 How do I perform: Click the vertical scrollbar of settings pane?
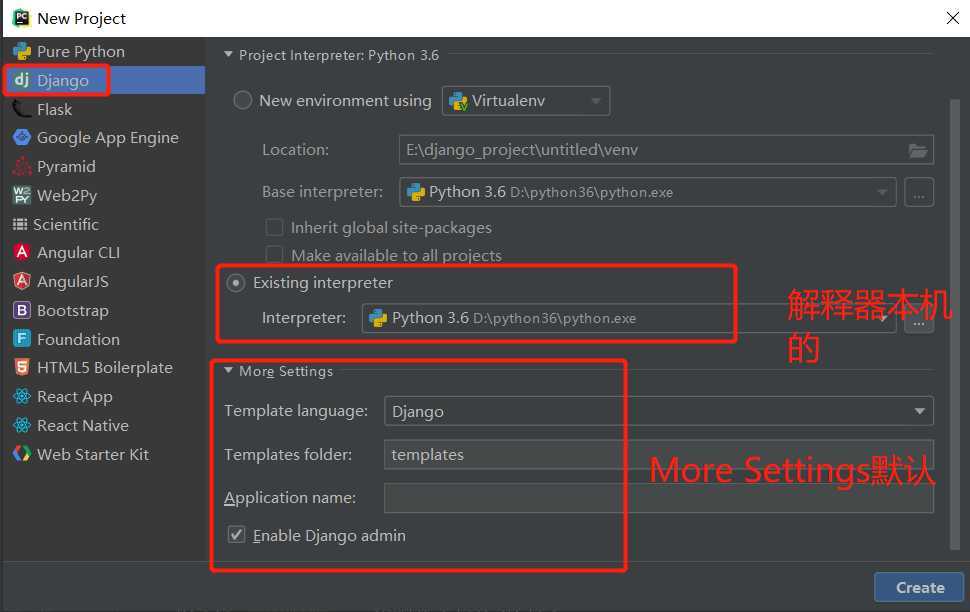955,324
